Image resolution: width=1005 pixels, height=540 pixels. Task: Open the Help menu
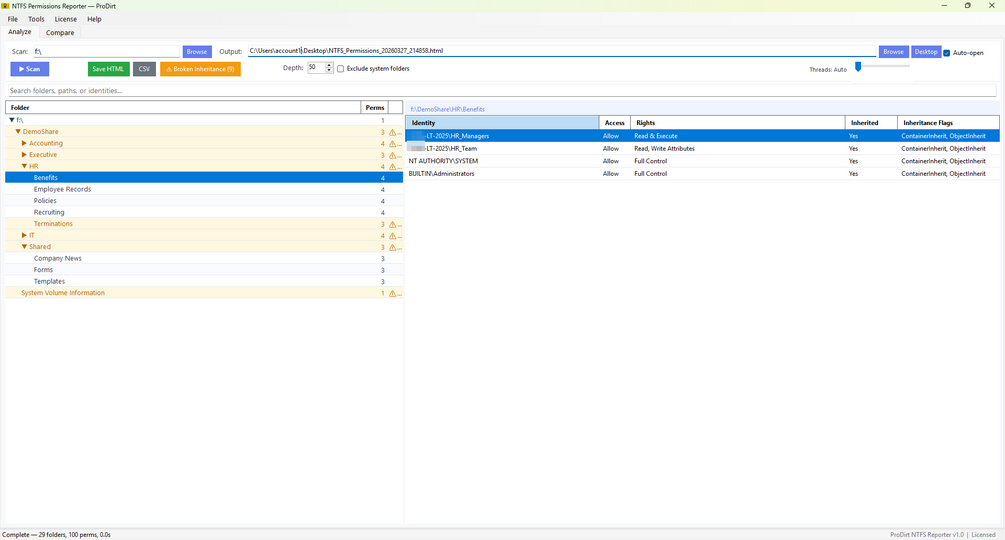(x=94, y=19)
